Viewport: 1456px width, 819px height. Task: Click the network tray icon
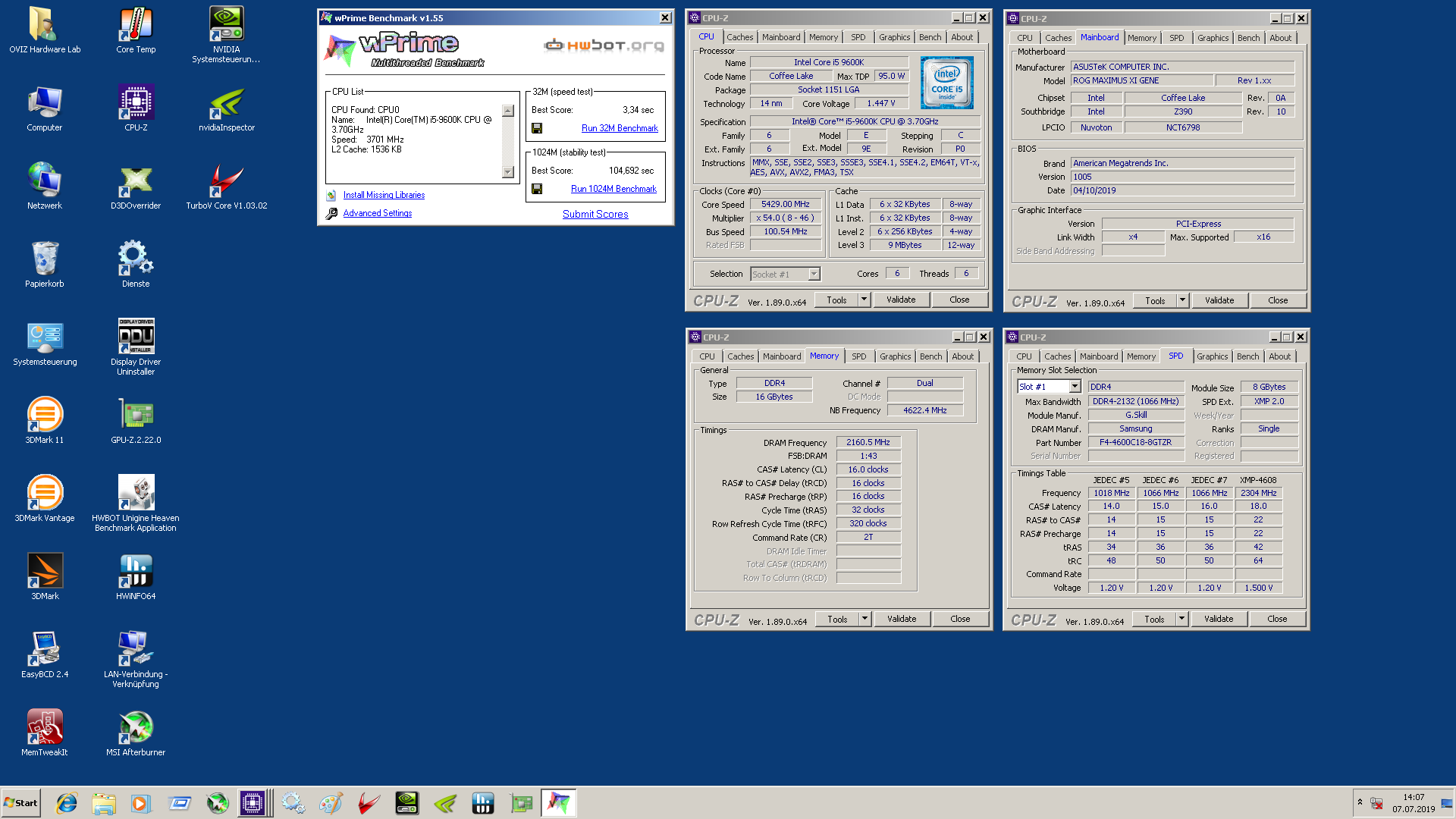pos(1376,802)
